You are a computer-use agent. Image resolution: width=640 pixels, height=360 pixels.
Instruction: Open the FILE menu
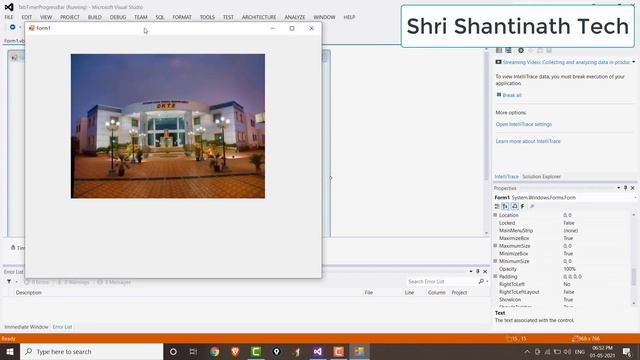(9, 17)
